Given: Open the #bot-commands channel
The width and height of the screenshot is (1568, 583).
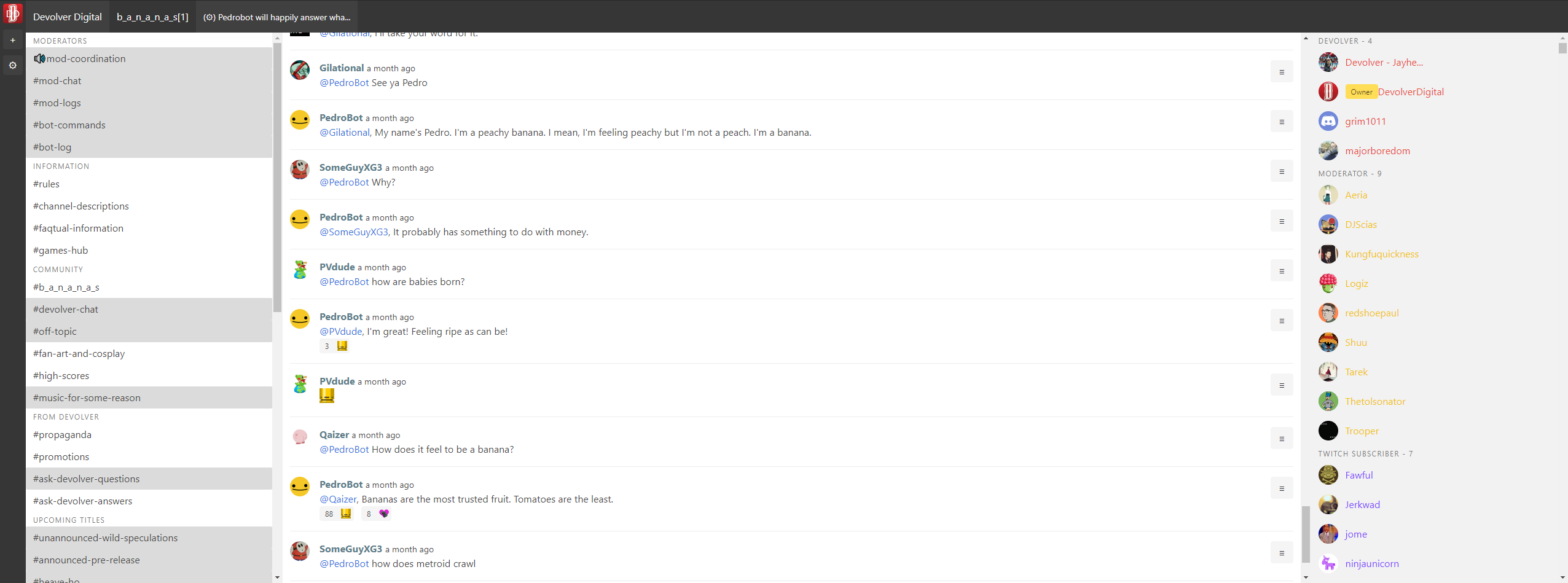Looking at the screenshot, I should 149,125.
